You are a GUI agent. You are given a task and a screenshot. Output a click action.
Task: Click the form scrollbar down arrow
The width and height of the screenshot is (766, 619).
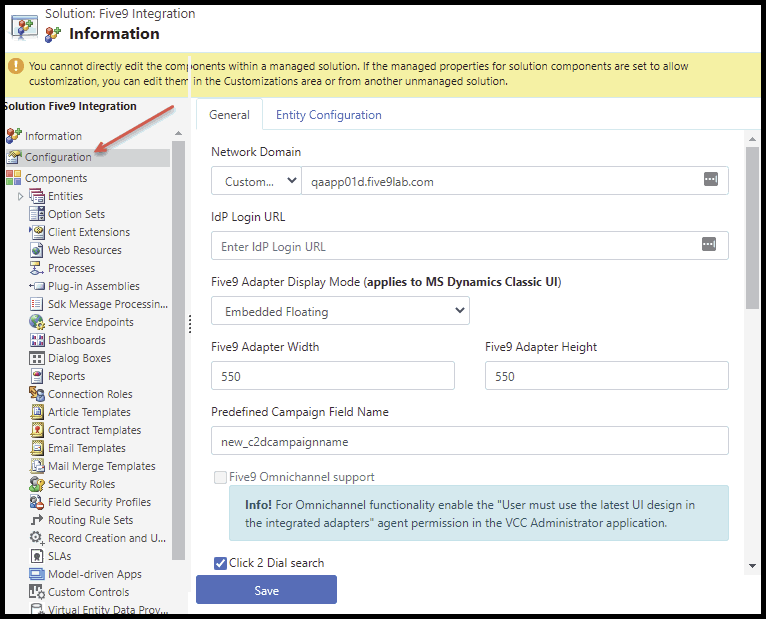click(752, 566)
